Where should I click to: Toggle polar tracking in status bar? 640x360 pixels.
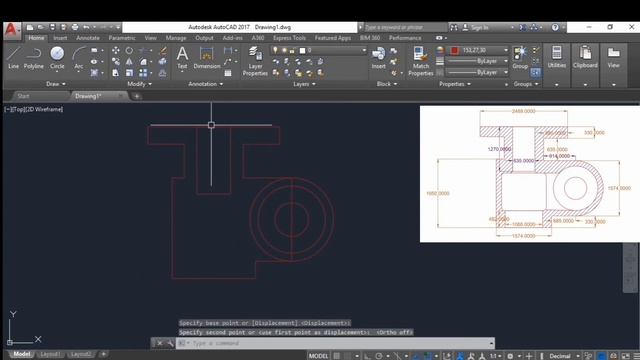pos(379,356)
